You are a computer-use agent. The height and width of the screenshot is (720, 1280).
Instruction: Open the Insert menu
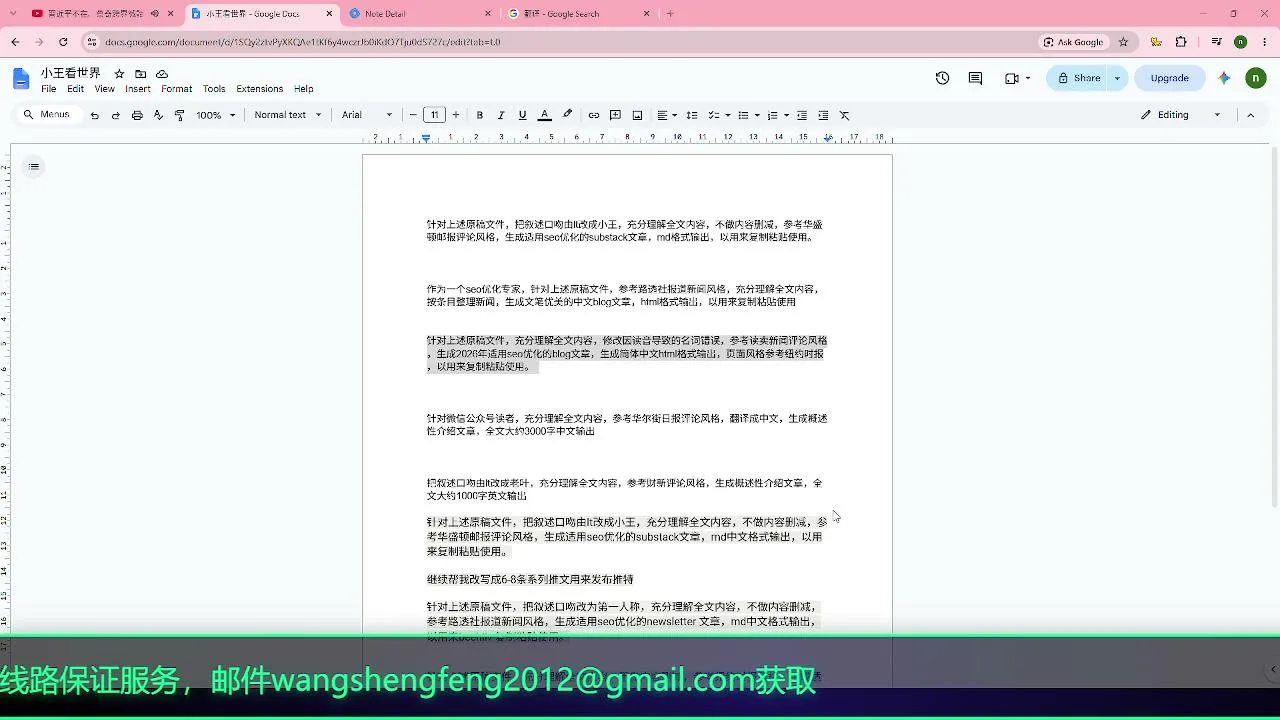tap(138, 89)
